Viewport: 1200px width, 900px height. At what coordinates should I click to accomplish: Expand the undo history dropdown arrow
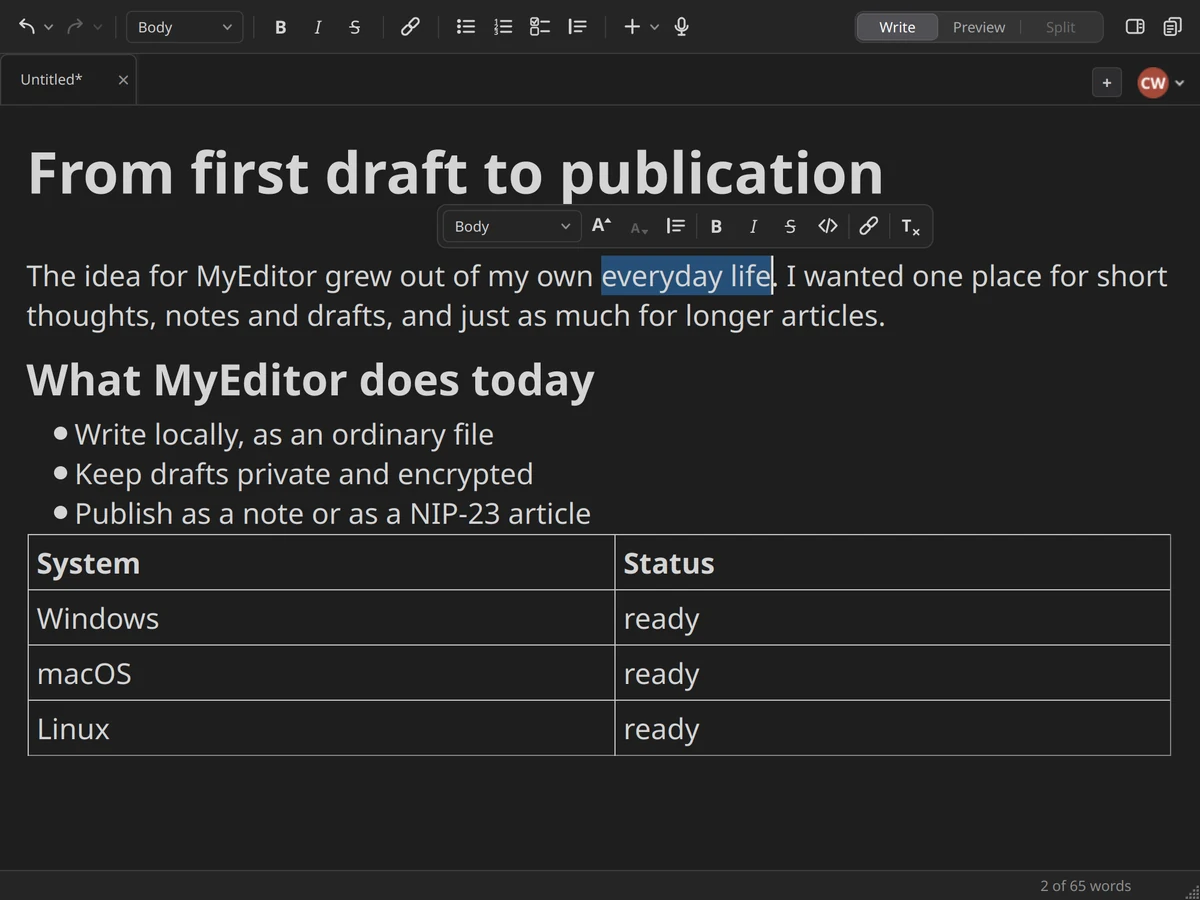point(48,27)
